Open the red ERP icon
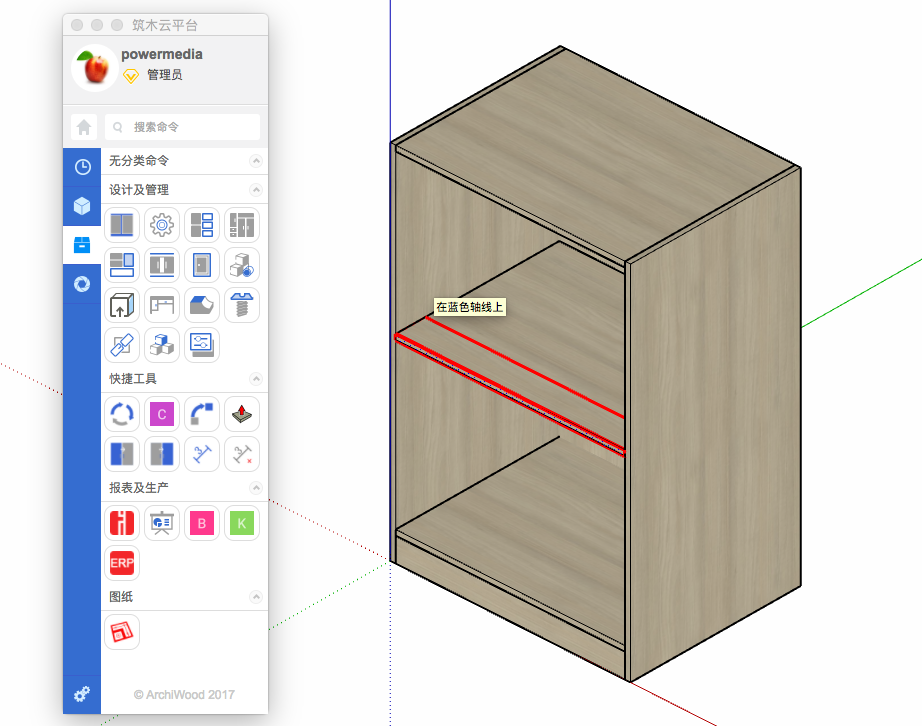The width and height of the screenshot is (922, 726). tap(122, 563)
